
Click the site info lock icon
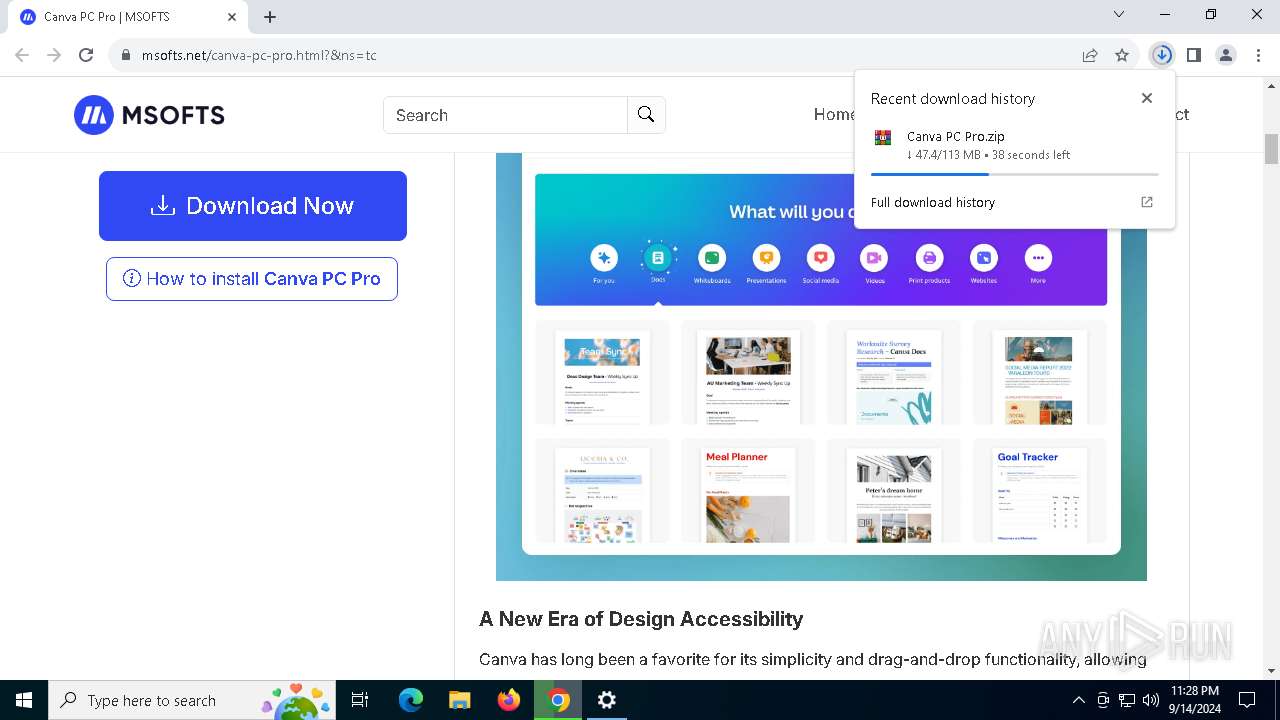coord(125,55)
